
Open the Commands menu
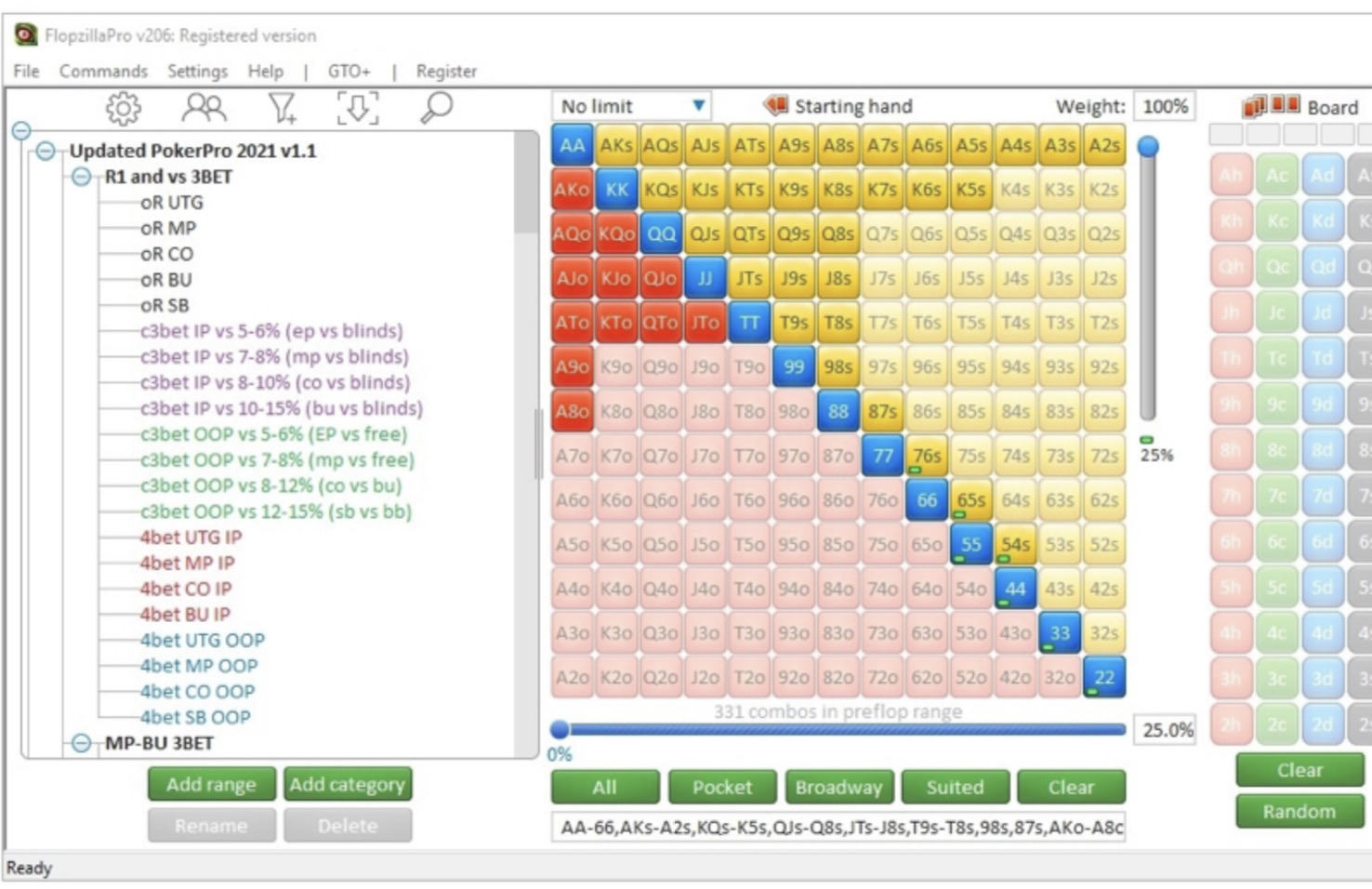tap(103, 71)
